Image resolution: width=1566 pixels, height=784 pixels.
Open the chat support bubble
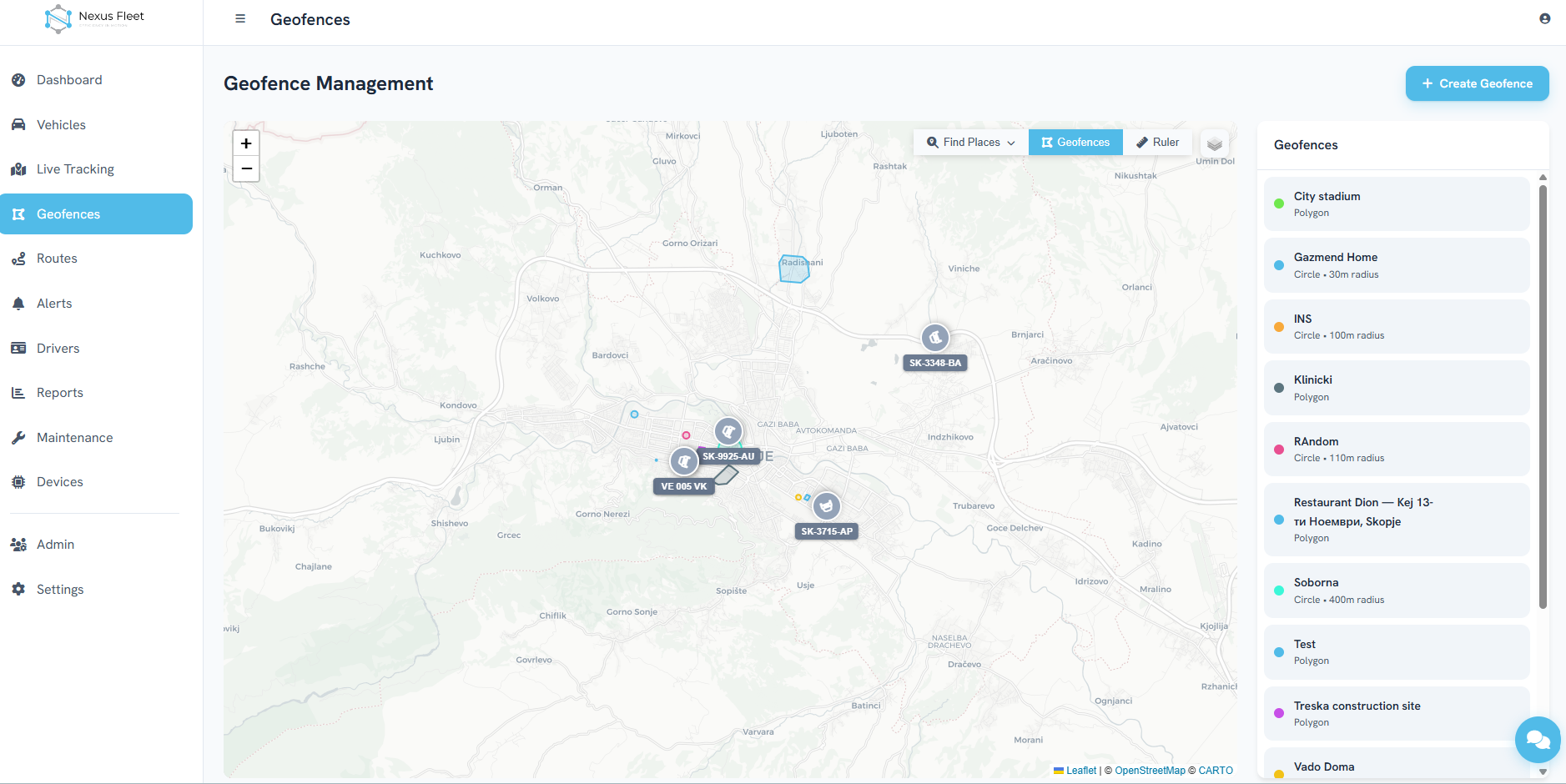[x=1538, y=739]
